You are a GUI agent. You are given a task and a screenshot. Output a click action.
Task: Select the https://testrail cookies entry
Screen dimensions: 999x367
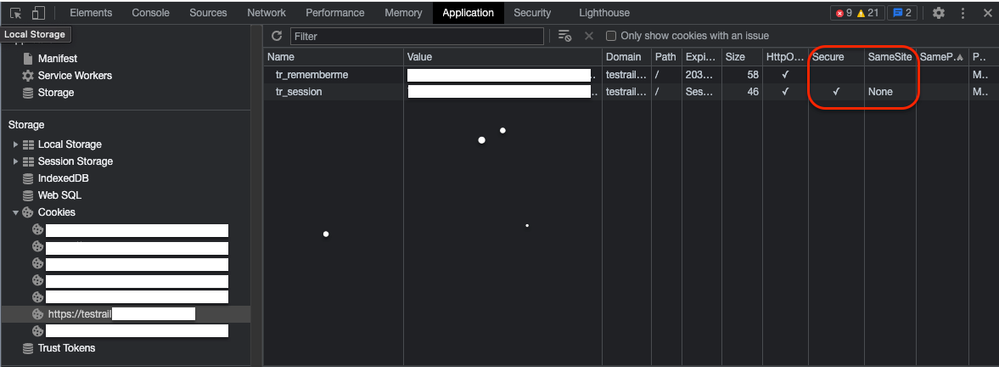pyautogui.click(x=126, y=313)
